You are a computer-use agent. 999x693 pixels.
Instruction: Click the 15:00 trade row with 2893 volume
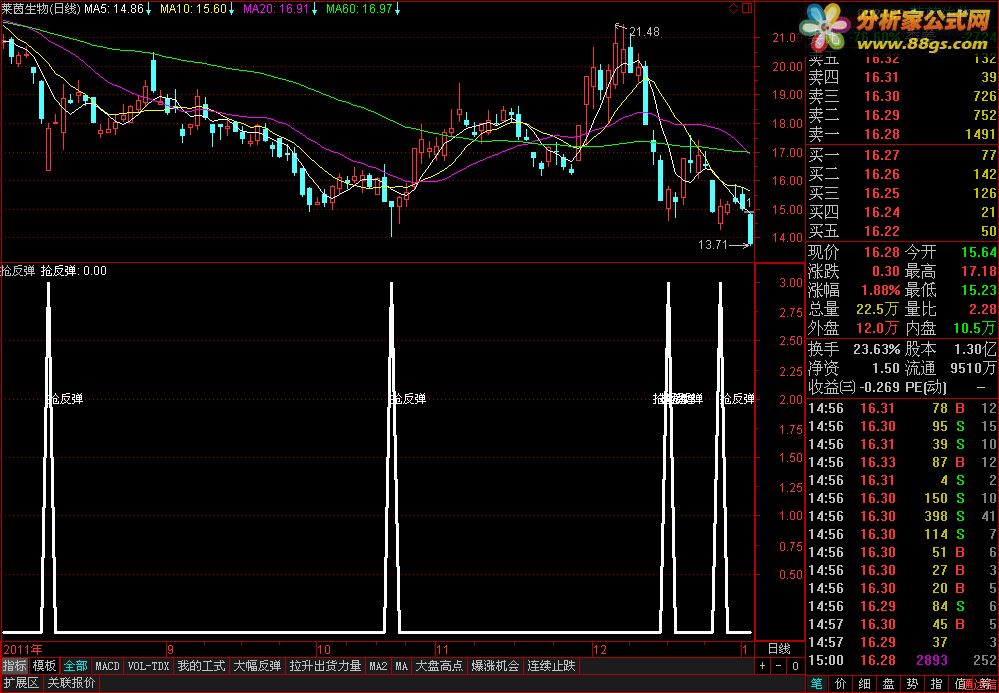902,661
